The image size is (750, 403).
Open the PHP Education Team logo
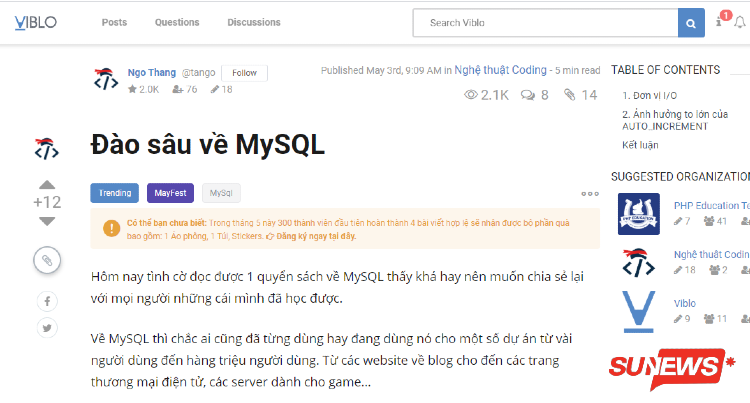pyautogui.click(x=639, y=214)
